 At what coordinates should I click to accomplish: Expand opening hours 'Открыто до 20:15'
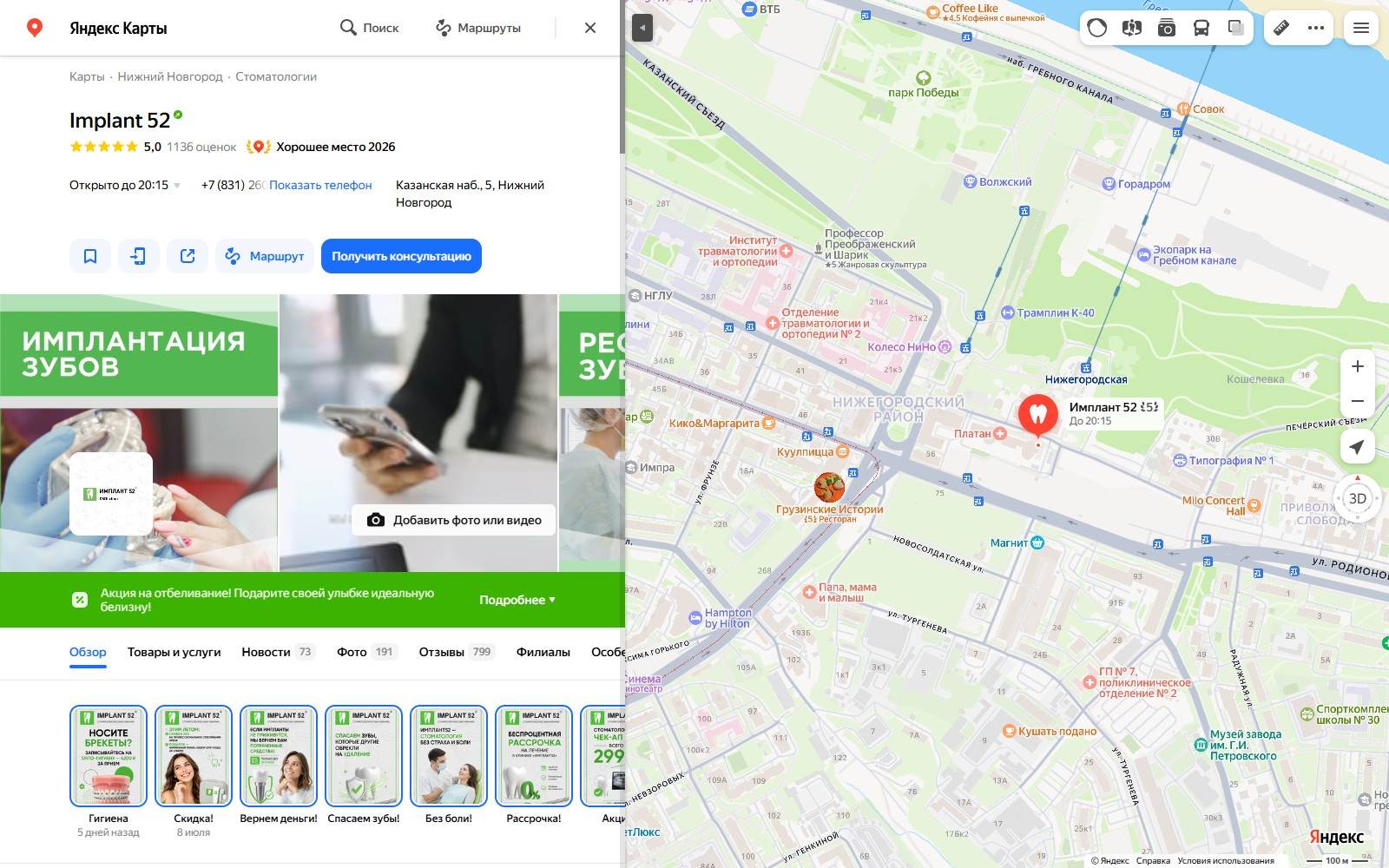(125, 185)
